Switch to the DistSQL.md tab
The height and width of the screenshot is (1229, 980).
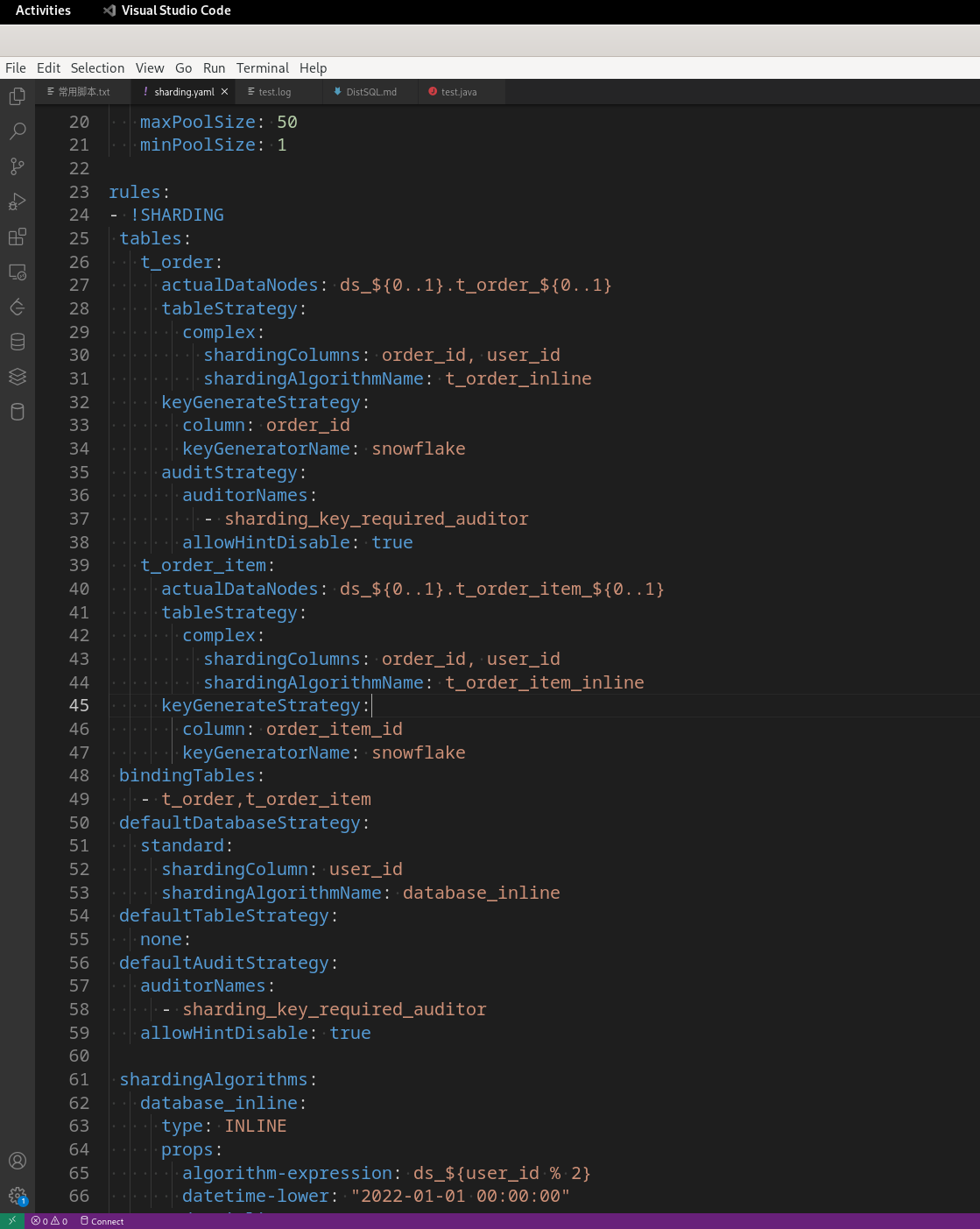[x=371, y=92]
